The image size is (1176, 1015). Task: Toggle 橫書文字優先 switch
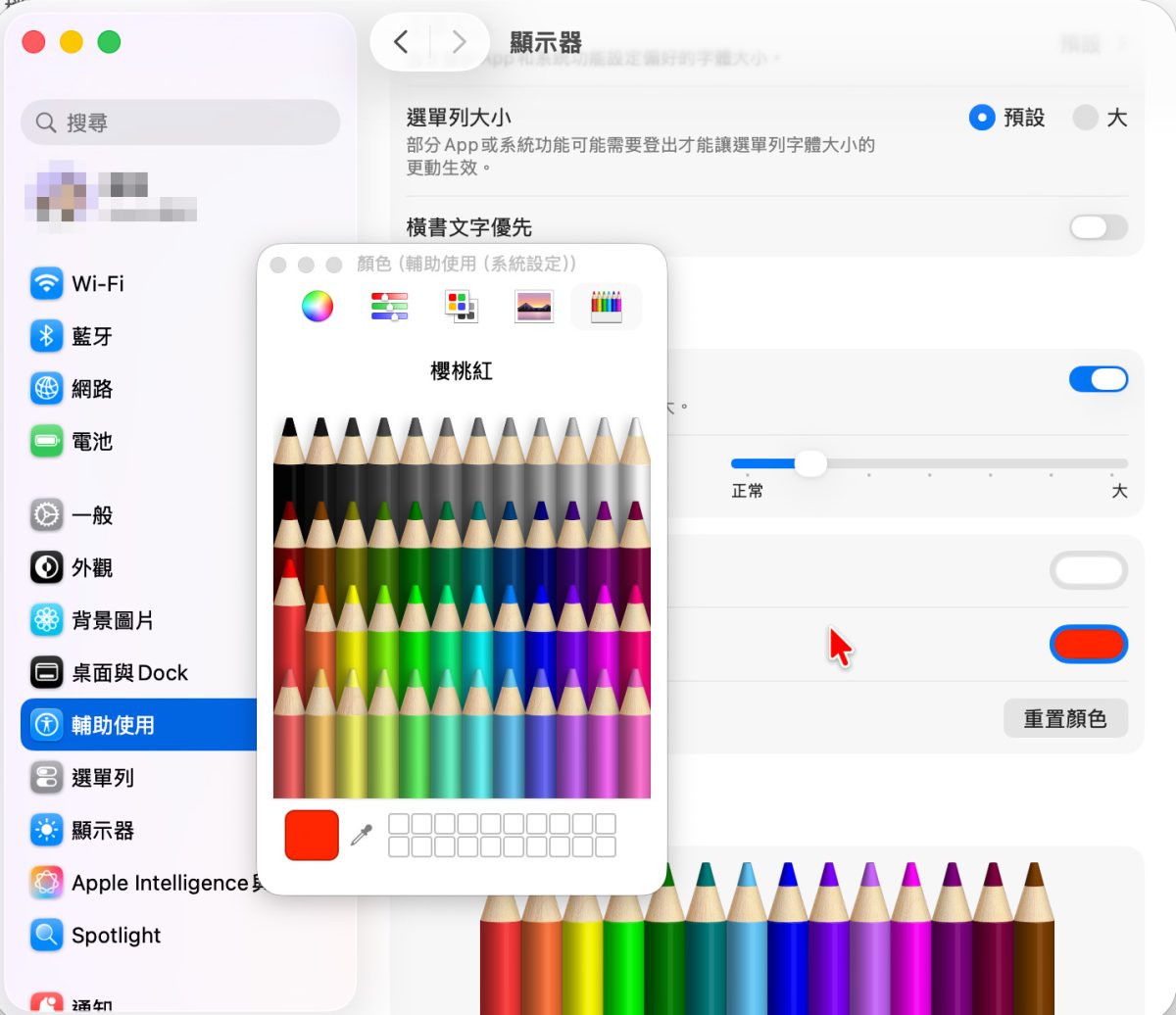(1099, 228)
